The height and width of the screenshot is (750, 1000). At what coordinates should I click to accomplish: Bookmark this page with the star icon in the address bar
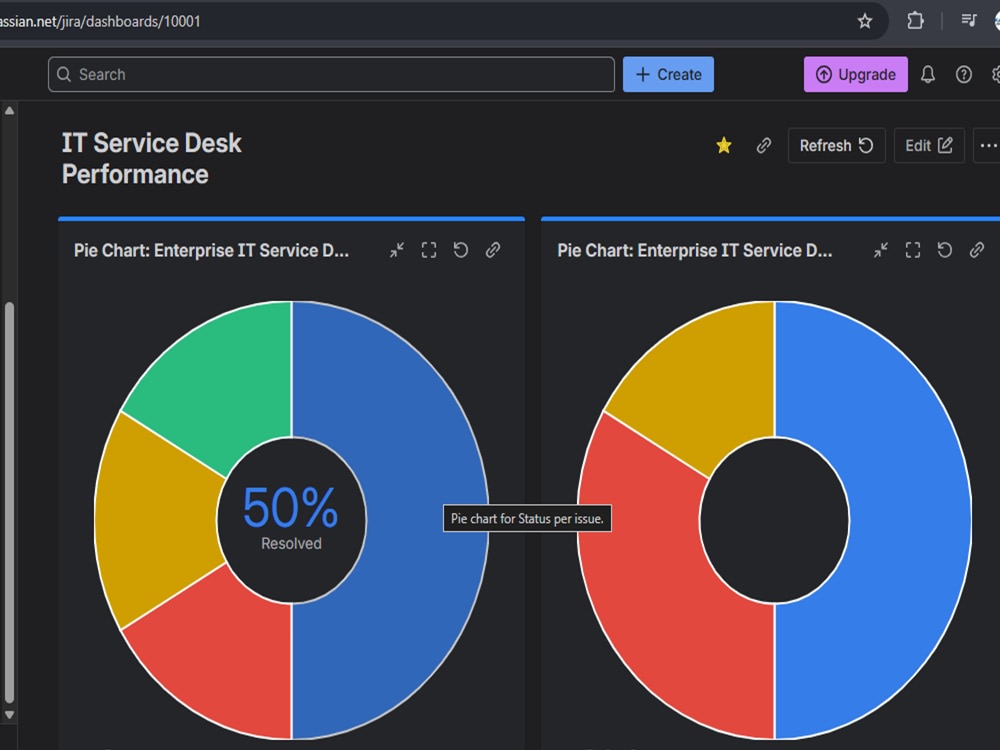pyautogui.click(x=864, y=21)
